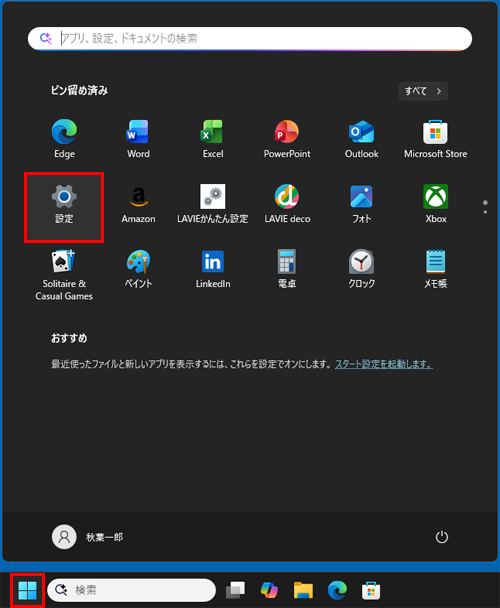The width and height of the screenshot is (500, 608).
Task: Expand すべて (All apps) list
Action: pos(423,91)
